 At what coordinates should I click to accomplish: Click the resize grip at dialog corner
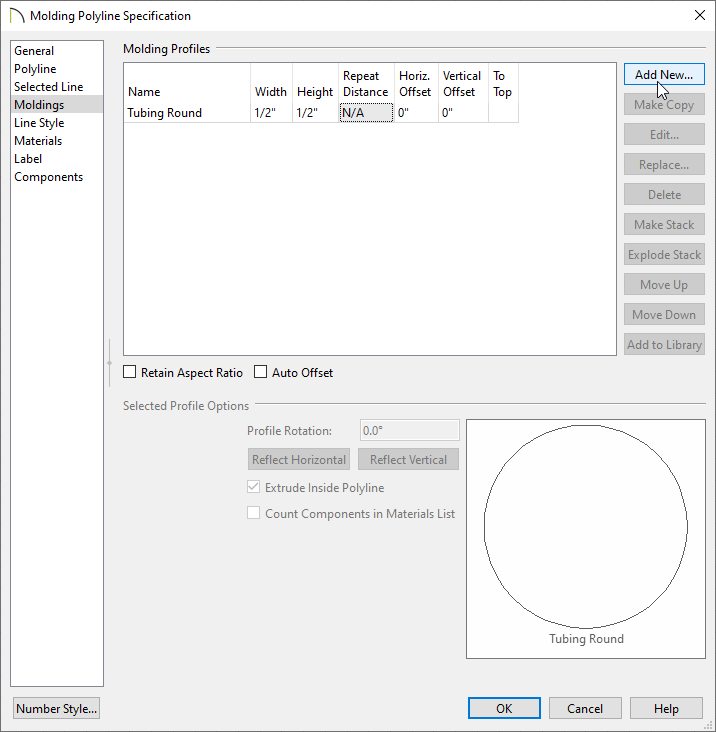coord(708,725)
